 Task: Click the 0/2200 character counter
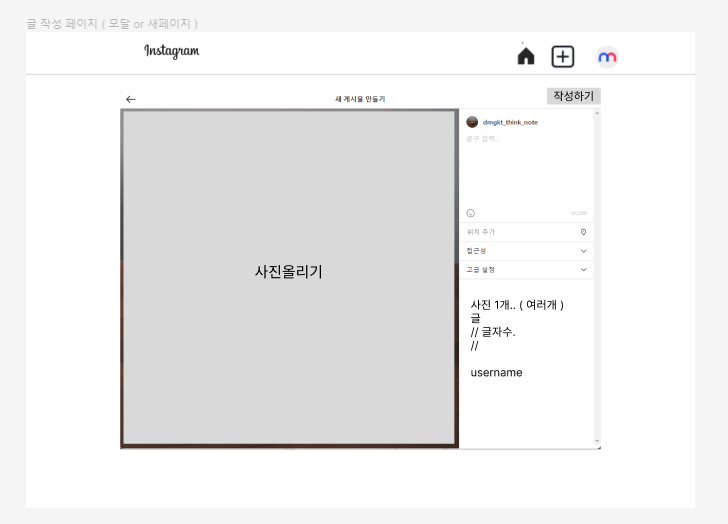tap(579, 213)
